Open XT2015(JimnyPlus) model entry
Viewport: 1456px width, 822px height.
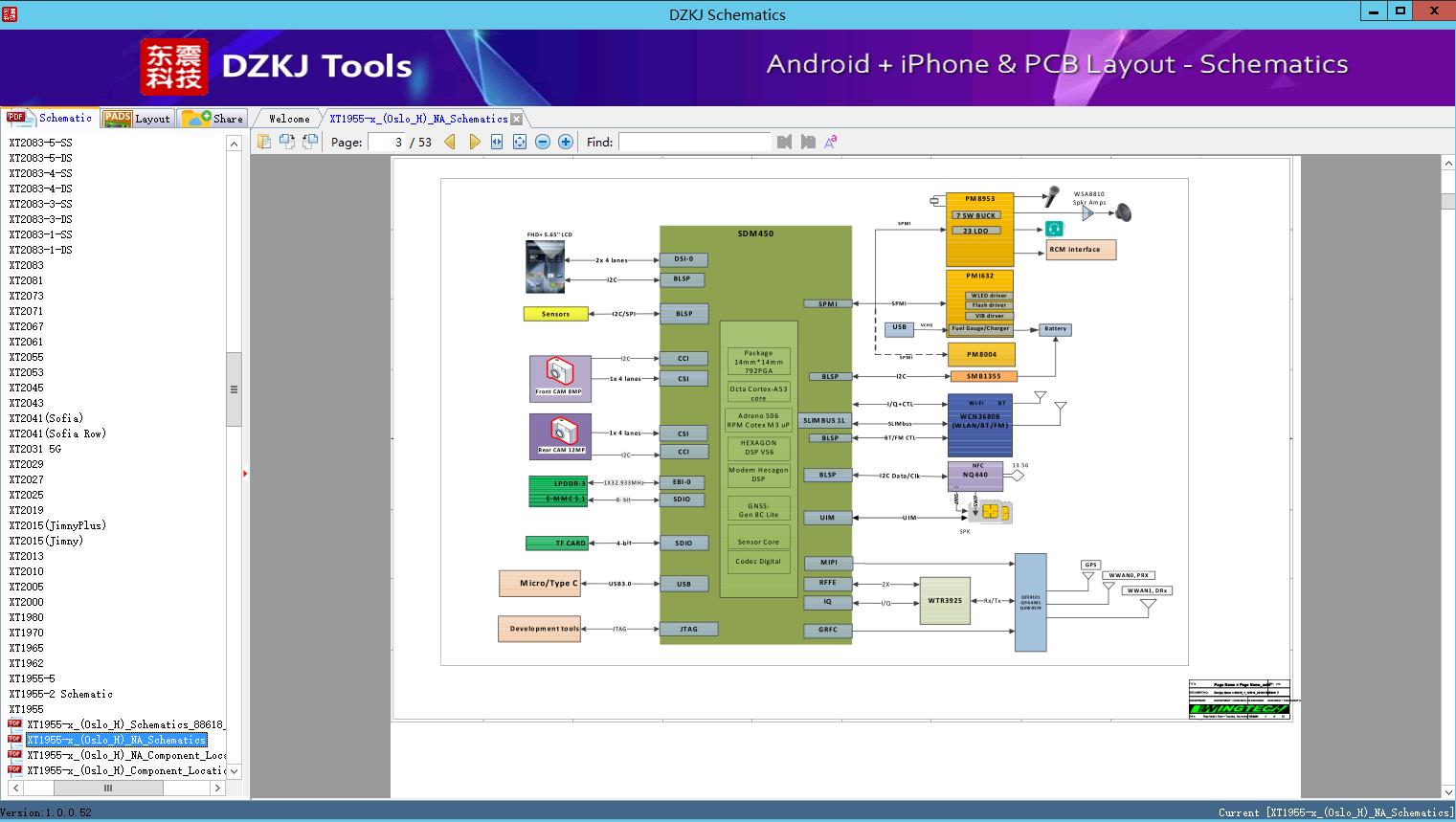(57, 525)
